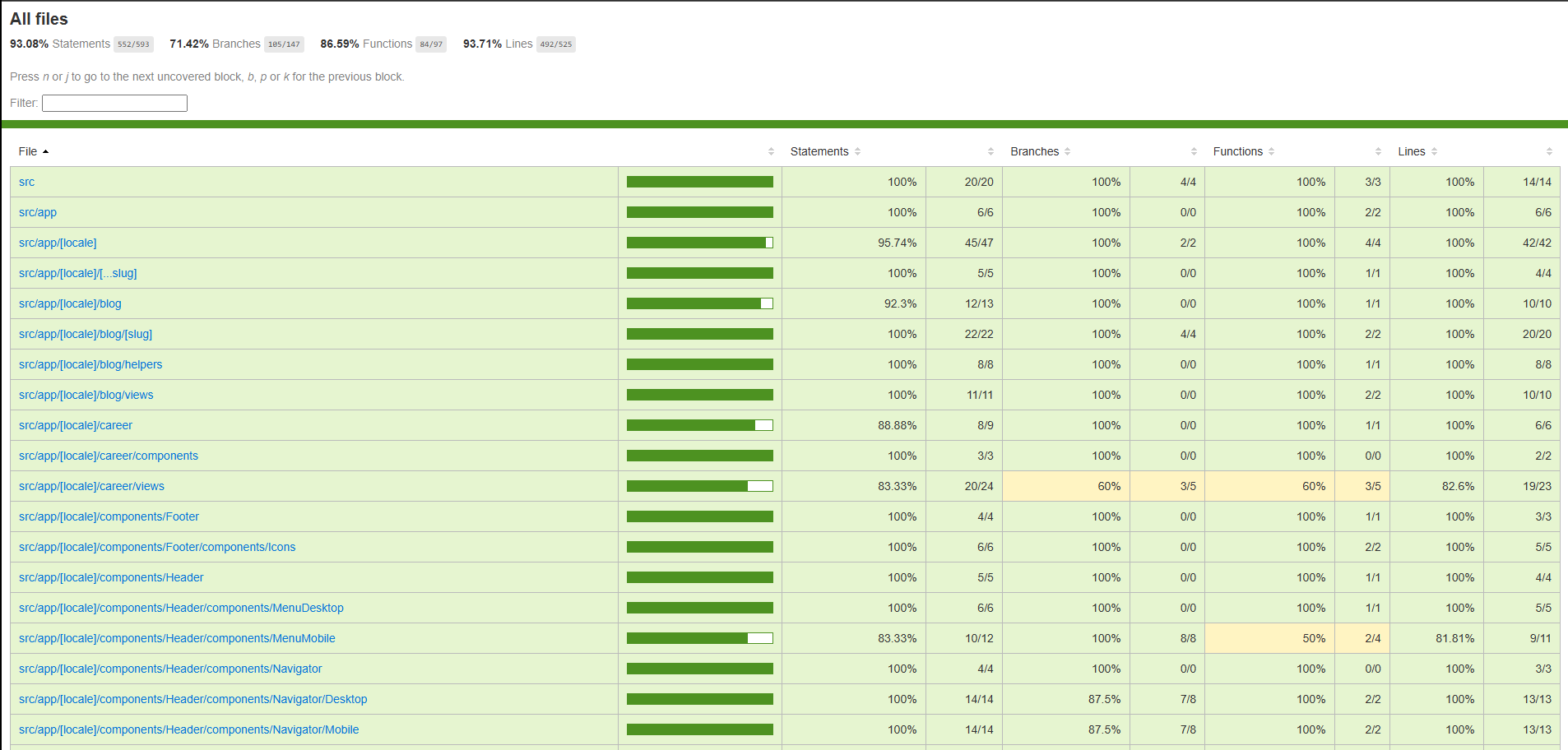The height and width of the screenshot is (750, 1568).
Task: Click the sort icon beside Functions header
Action: point(1273,151)
